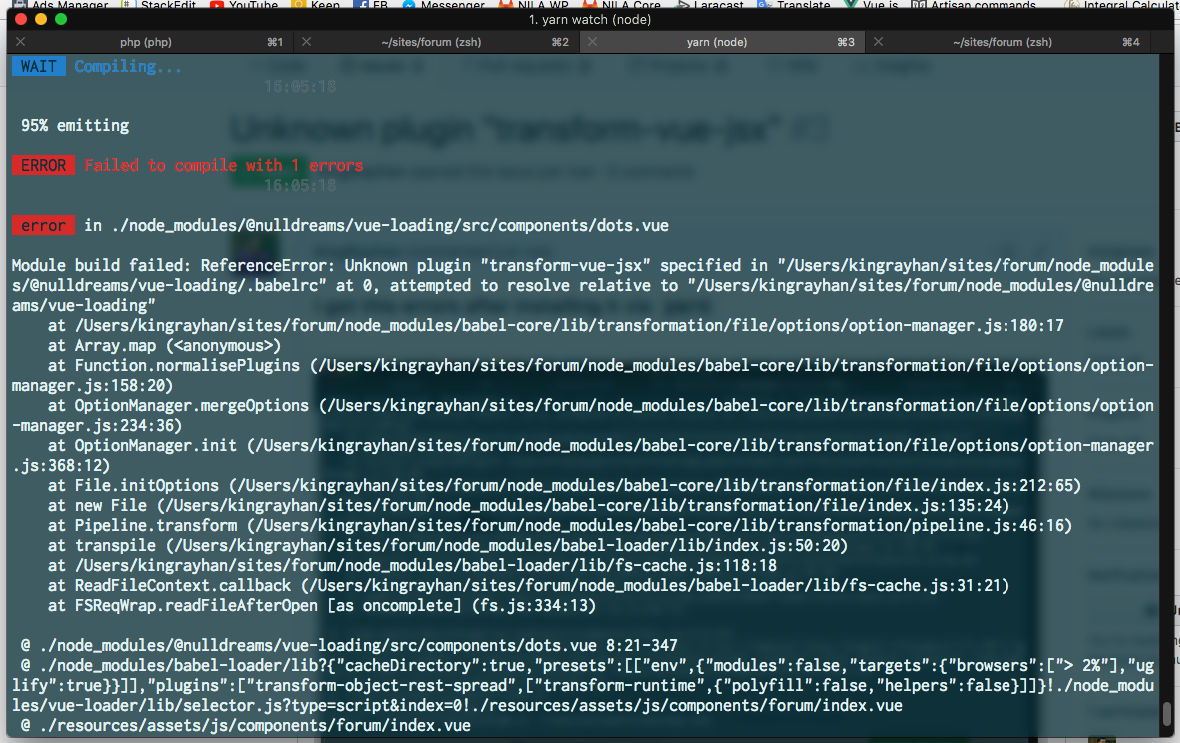Click the '95% emitting' progress line
Screen dimensions: 1180x743
tap(75, 126)
